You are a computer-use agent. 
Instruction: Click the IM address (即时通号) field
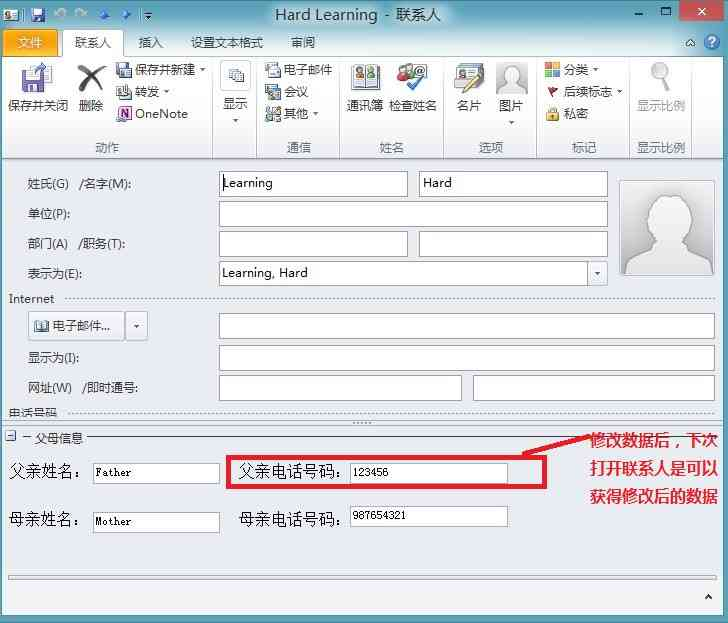point(594,388)
